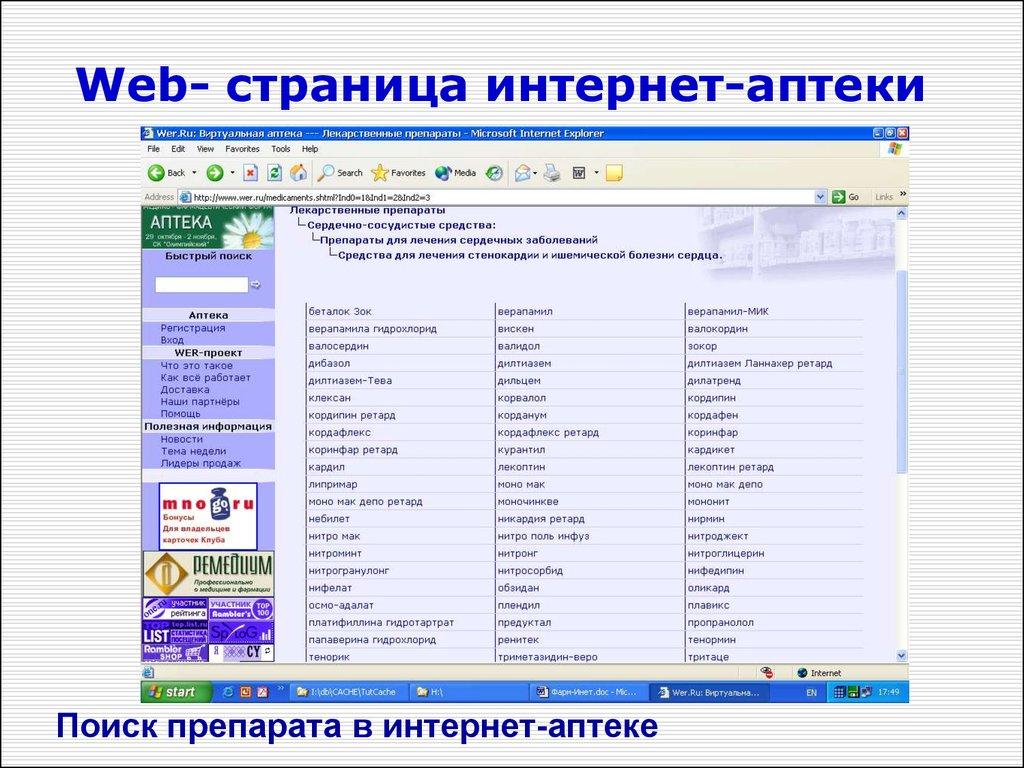
Task: Open the Home page icon
Action: [300, 173]
